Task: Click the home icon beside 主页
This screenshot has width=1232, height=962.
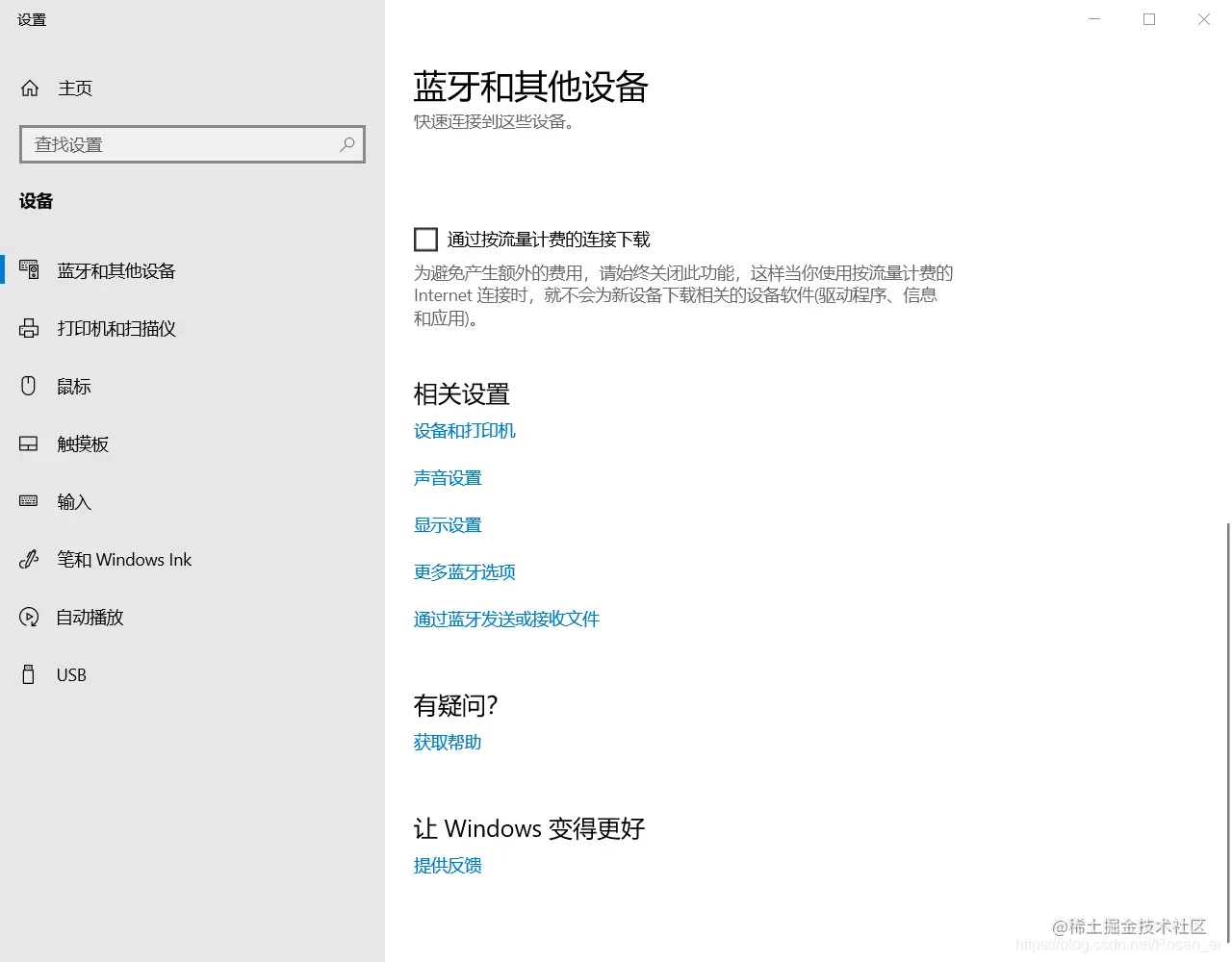Action: pos(29,88)
